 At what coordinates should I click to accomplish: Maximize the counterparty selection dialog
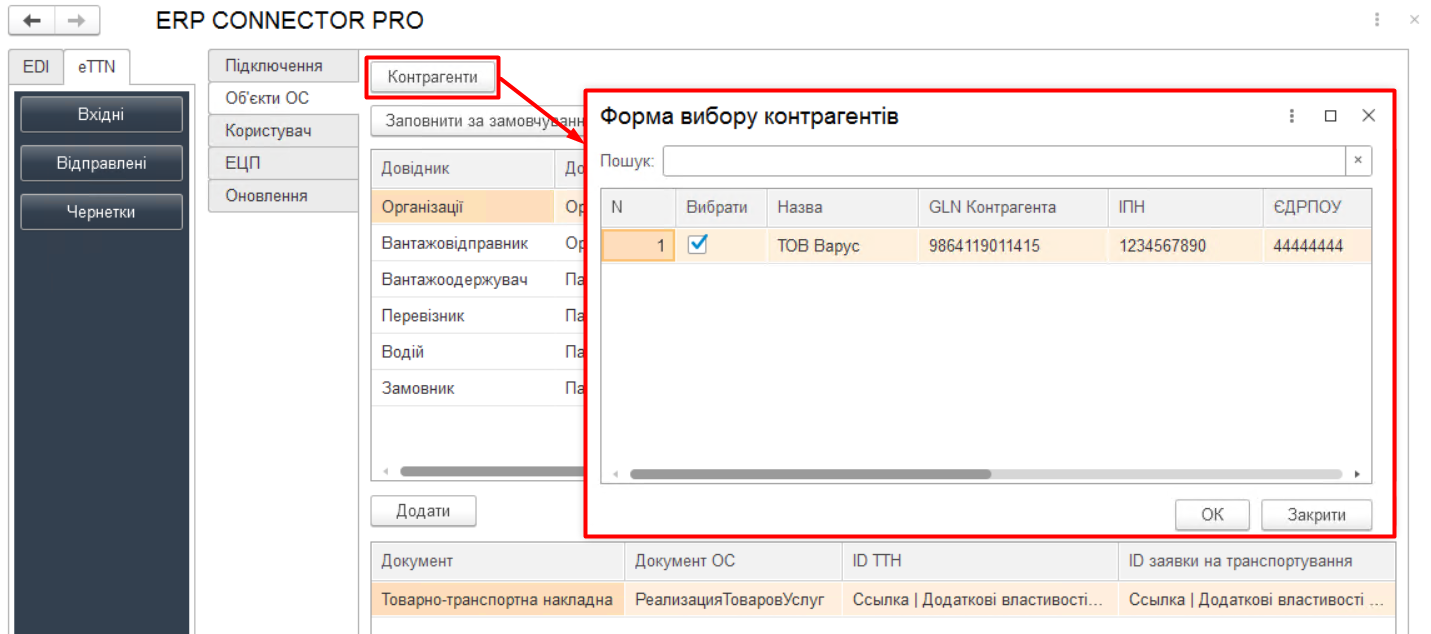1330,116
